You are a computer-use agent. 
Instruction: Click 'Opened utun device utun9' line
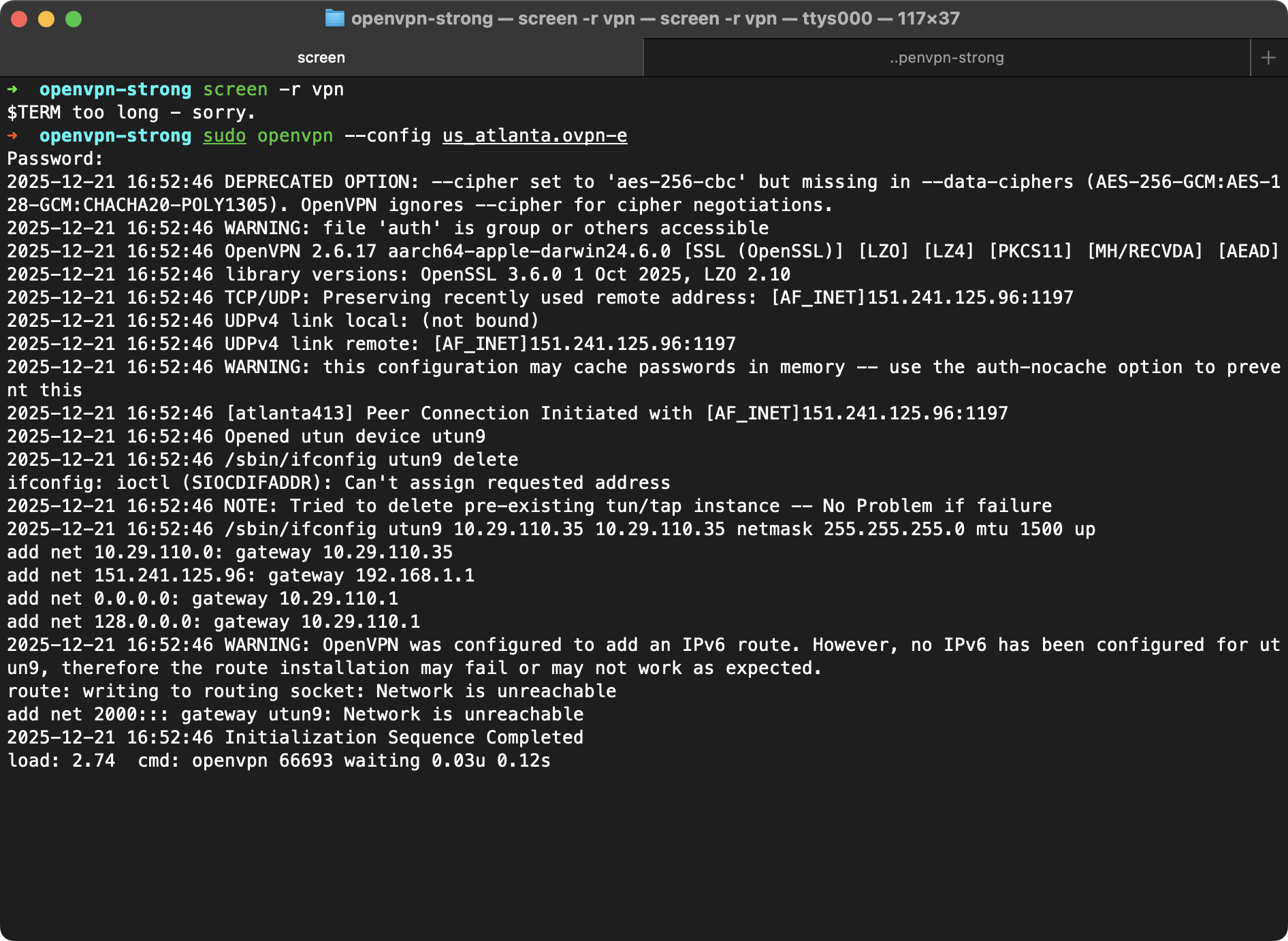pyautogui.click(x=246, y=436)
